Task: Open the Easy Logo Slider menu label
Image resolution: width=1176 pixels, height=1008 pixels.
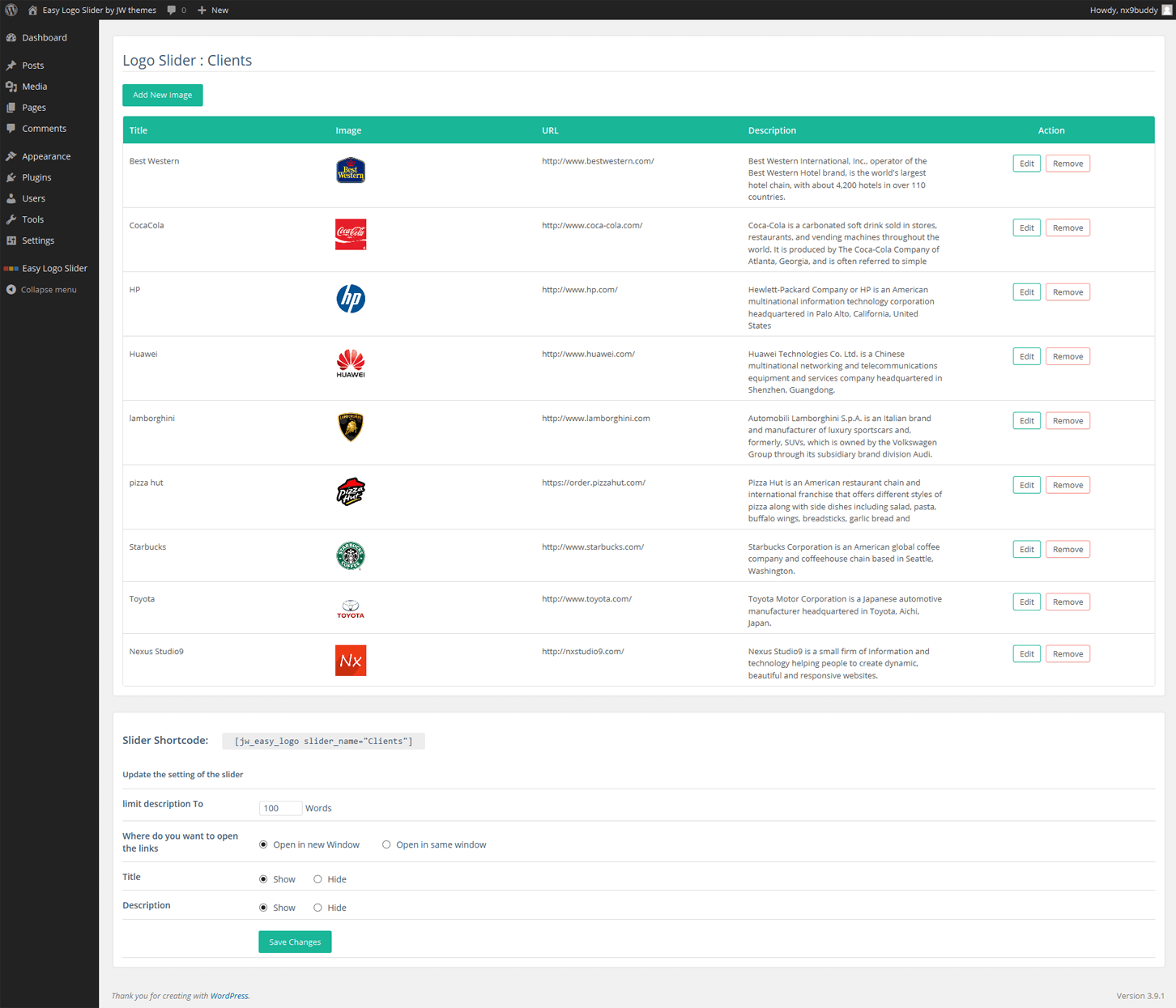Action: point(54,268)
